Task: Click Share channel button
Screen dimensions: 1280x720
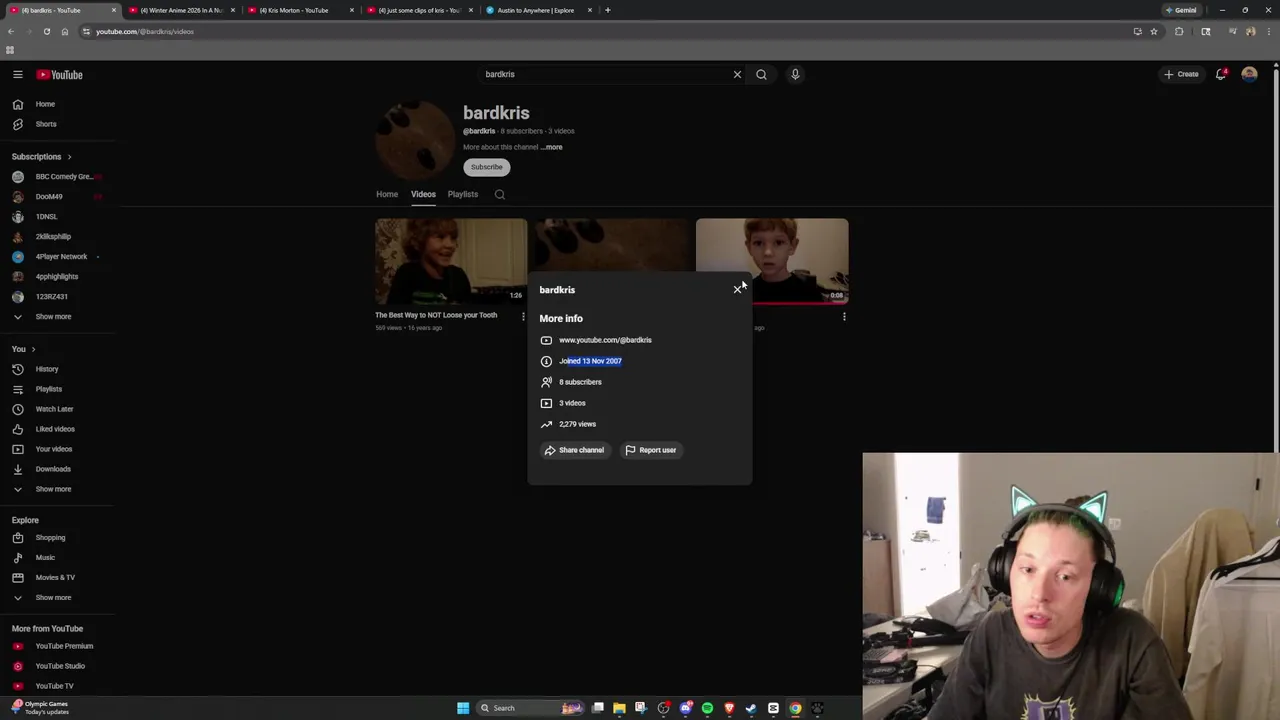Action: click(574, 450)
